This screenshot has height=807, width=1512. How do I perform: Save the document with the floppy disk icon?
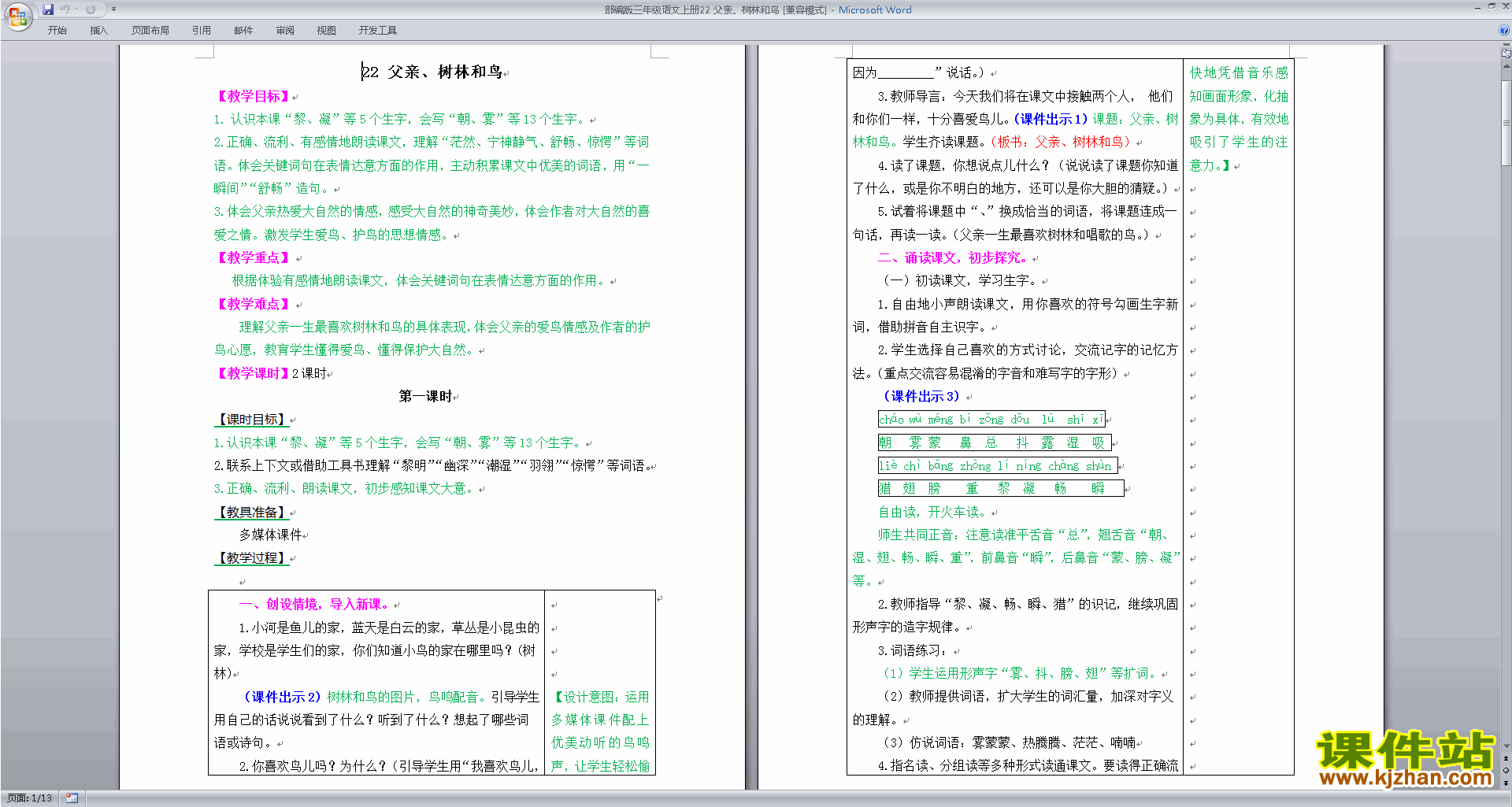(x=48, y=9)
